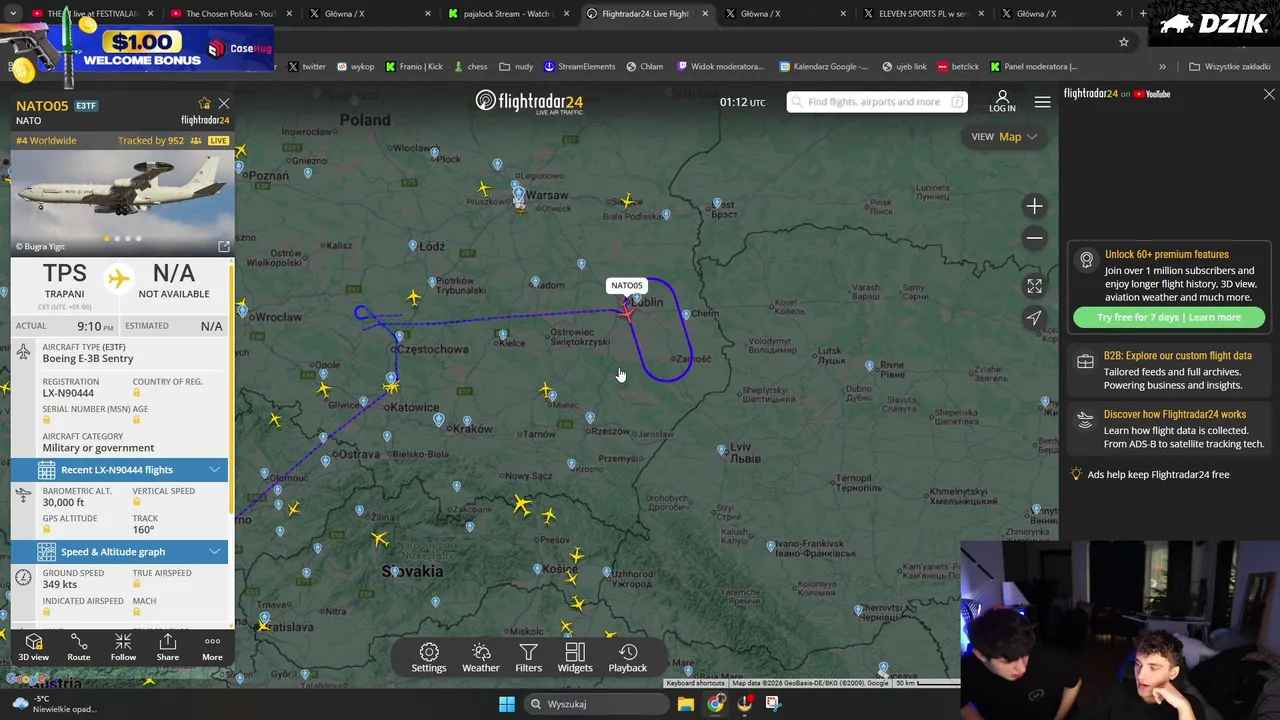1280x720 pixels.
Task: Show more bookmarks with chevron
Action: (x=1162, y=67)
